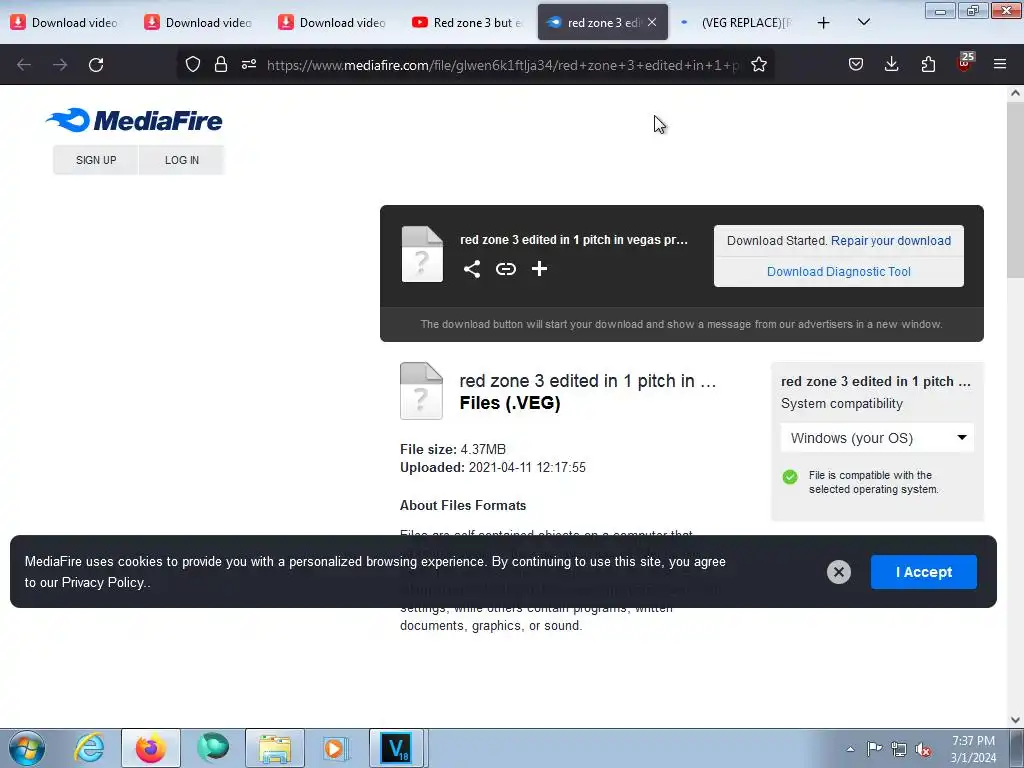1024x768 pixels.
Task: Open the file explorer taskbar icon
Action: tap(275, 748)
